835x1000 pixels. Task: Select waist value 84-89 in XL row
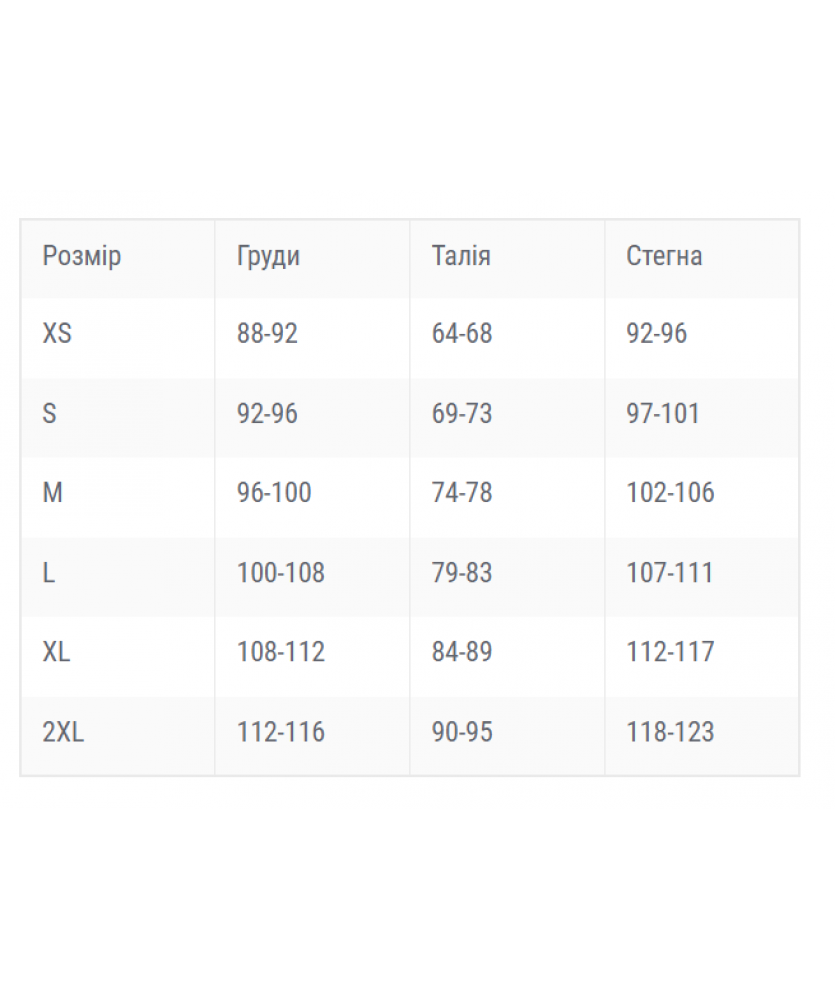click(462, 652)
